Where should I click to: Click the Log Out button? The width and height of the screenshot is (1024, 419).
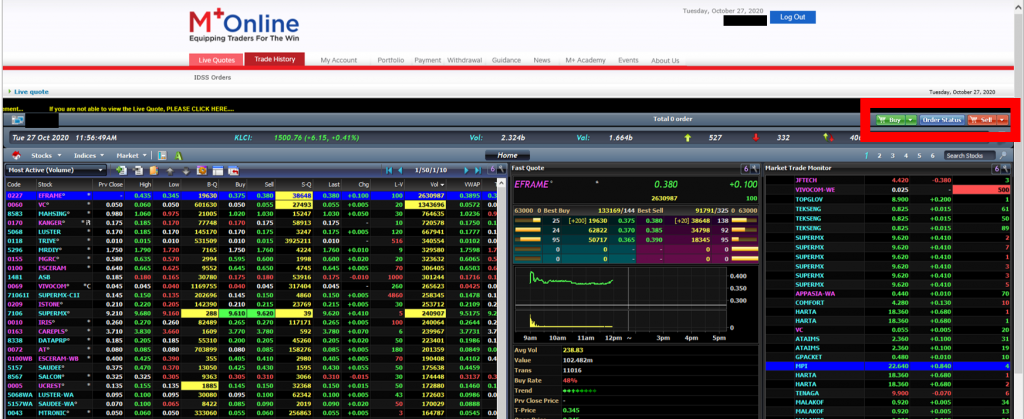tap(792, 17)
